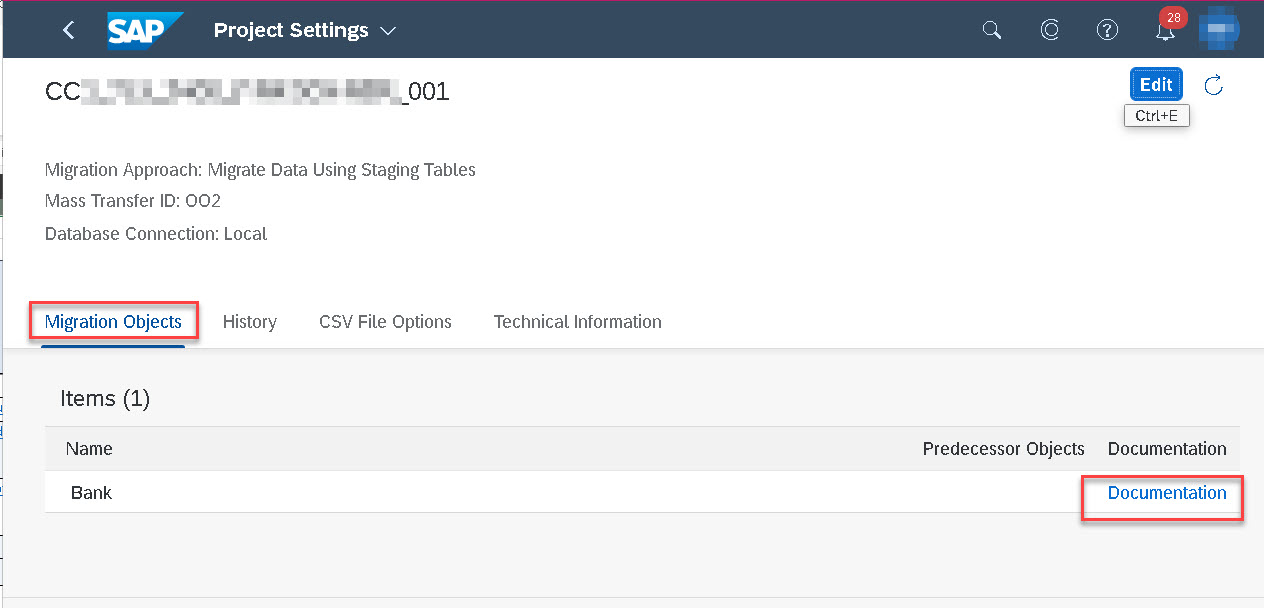Open help with the question mark icon
This screenshot has height=608, width=1264.
coord(1107,30)
